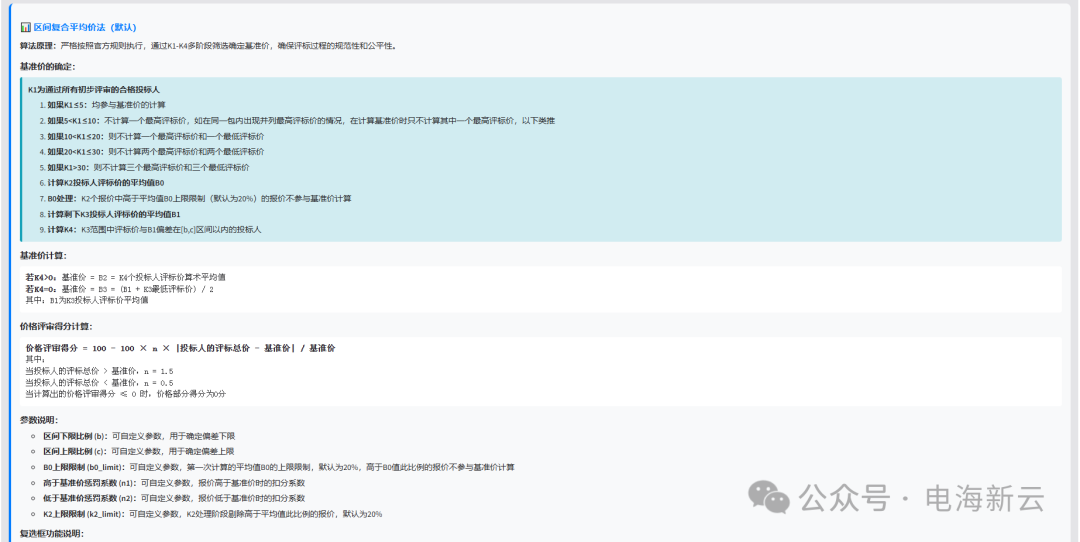Select the K1为通过所有初步评审的合格投标人 line
The height and width of the screenshot is (542, 1080).
click(93, 90)
